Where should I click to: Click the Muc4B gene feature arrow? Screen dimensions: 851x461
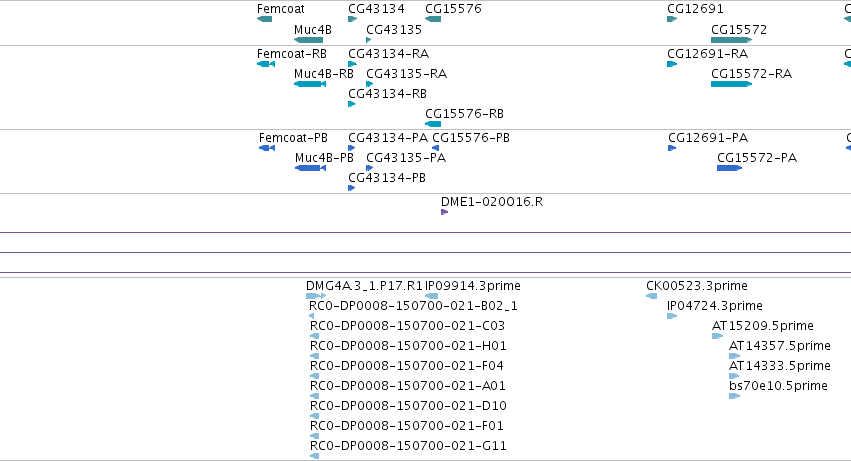pos(308,40)
